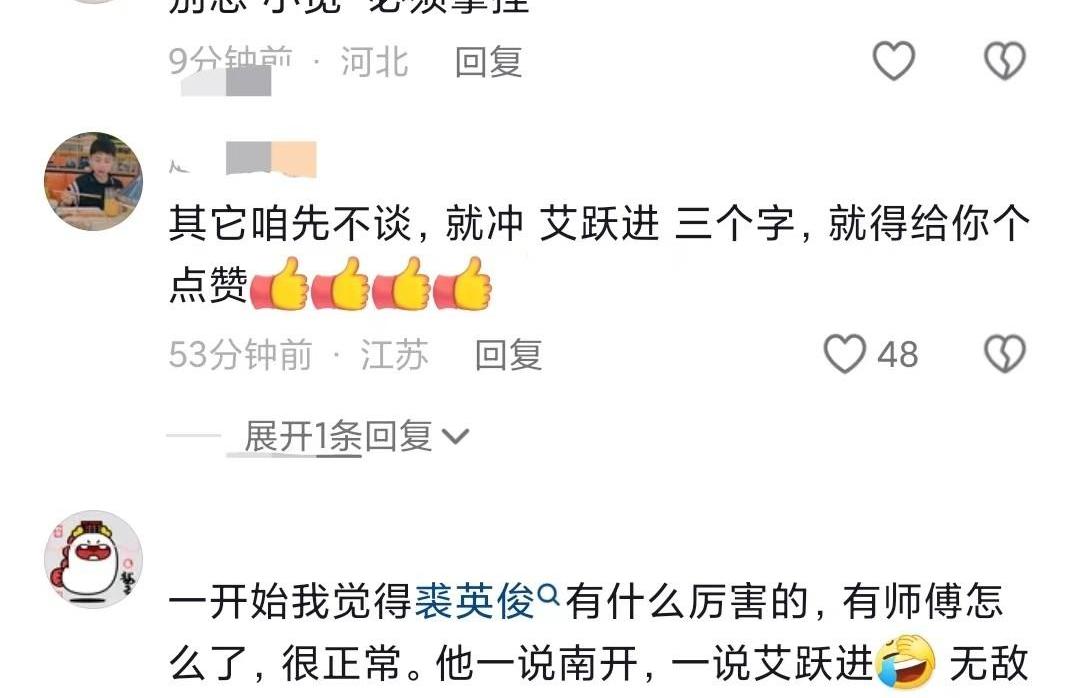Dislike the Jiangsu comment with the broken heart

click(1005, 354)
